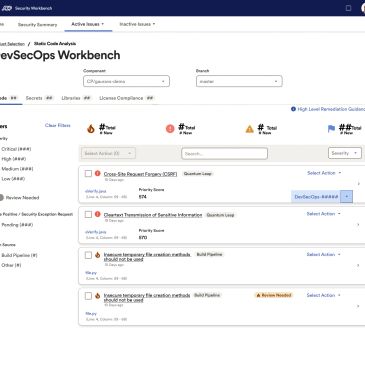Open the Component dropdown
Viewport: 365px width, 365px height.
(x=126, y=81)
